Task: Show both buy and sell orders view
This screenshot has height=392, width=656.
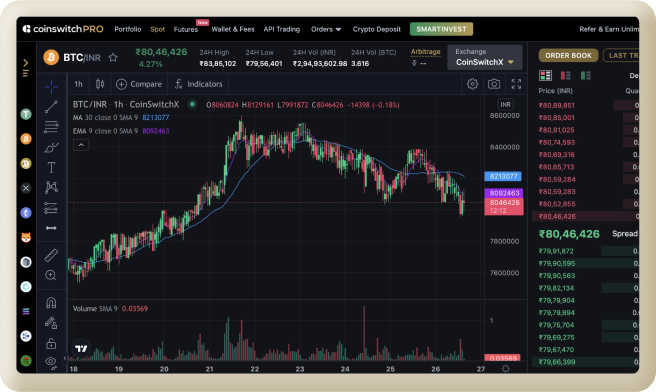Action: point(546,76)
